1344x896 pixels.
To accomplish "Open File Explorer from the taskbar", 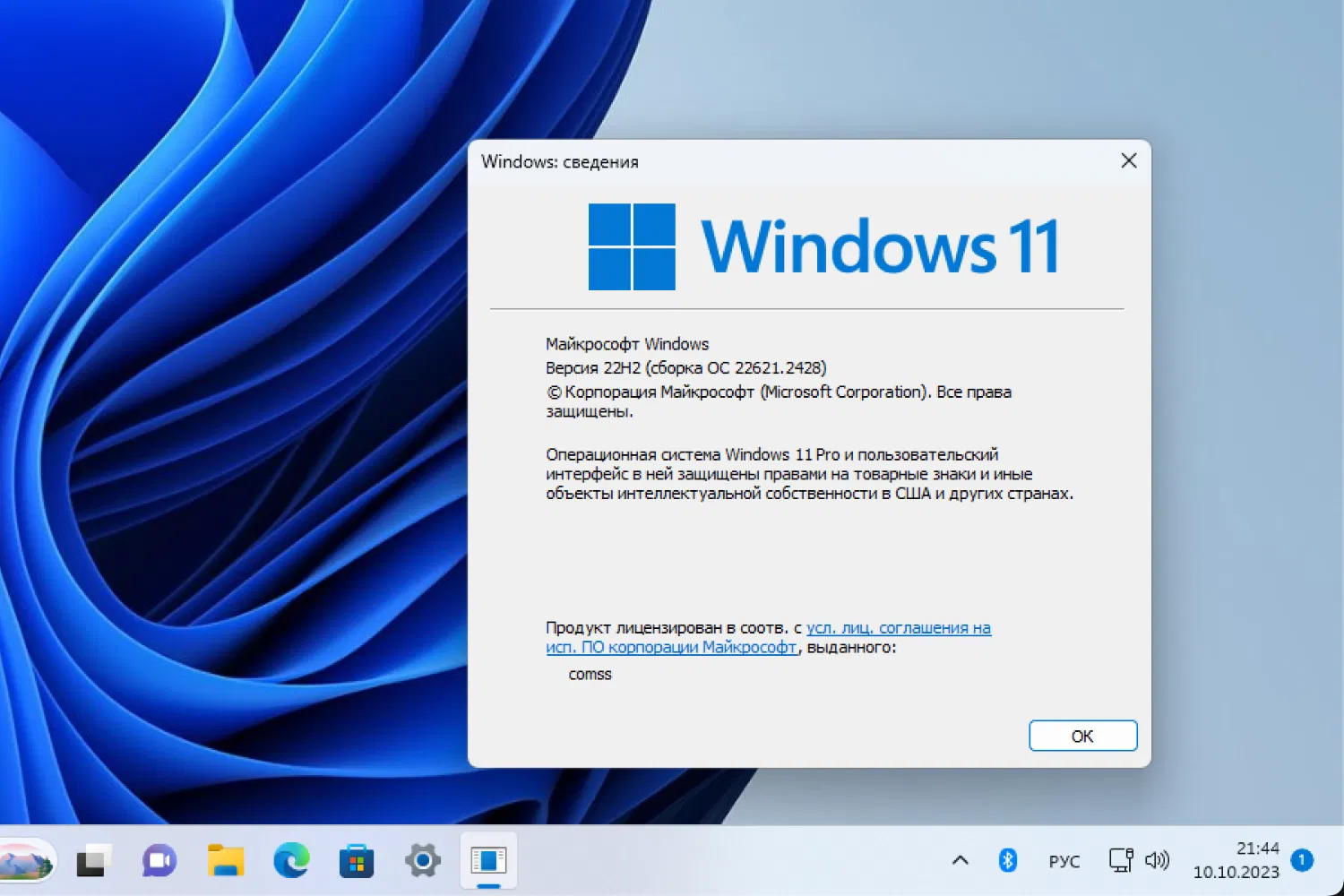I will 225,860.
